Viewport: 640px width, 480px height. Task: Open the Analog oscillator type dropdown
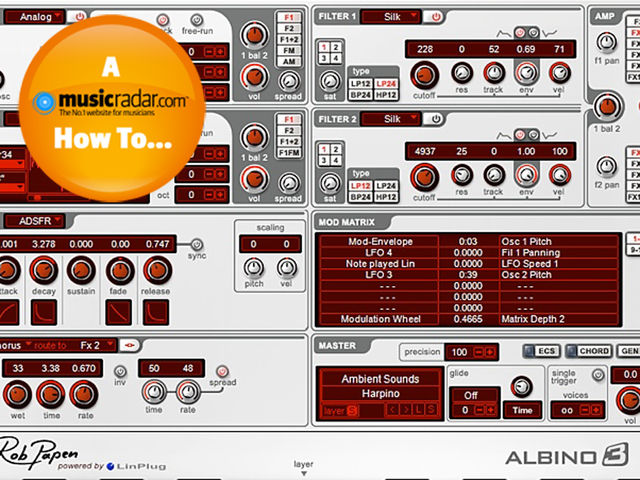click(35, 17)
